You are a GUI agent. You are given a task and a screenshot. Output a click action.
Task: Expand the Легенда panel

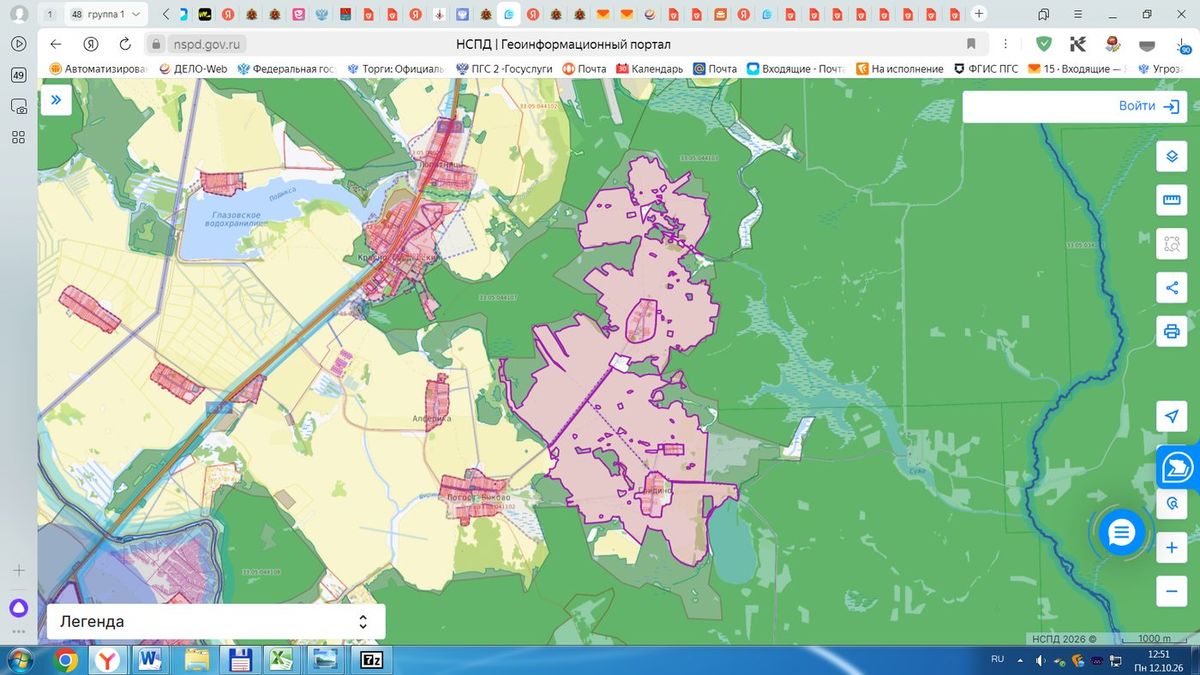[x=215, y=621]
